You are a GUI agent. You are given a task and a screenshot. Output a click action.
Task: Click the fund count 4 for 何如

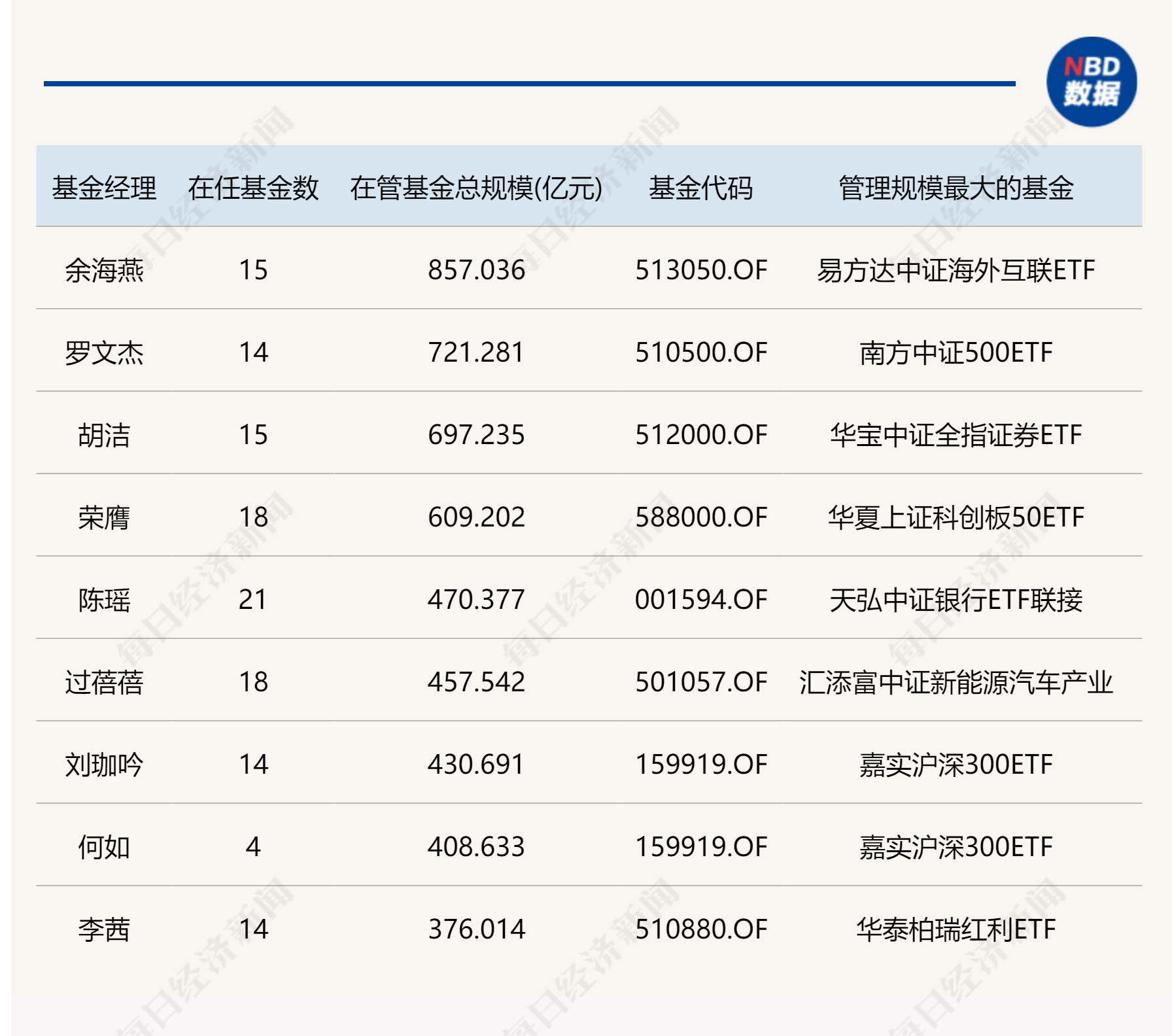pyautogui.click(x=253, y=847)
